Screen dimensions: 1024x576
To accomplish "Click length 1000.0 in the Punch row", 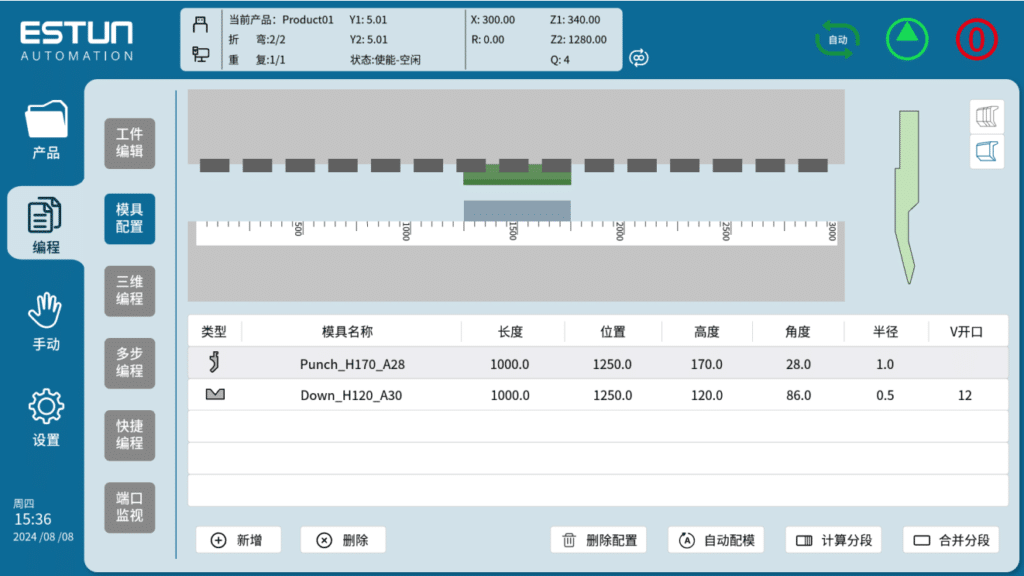I will [x=509, y=364].
